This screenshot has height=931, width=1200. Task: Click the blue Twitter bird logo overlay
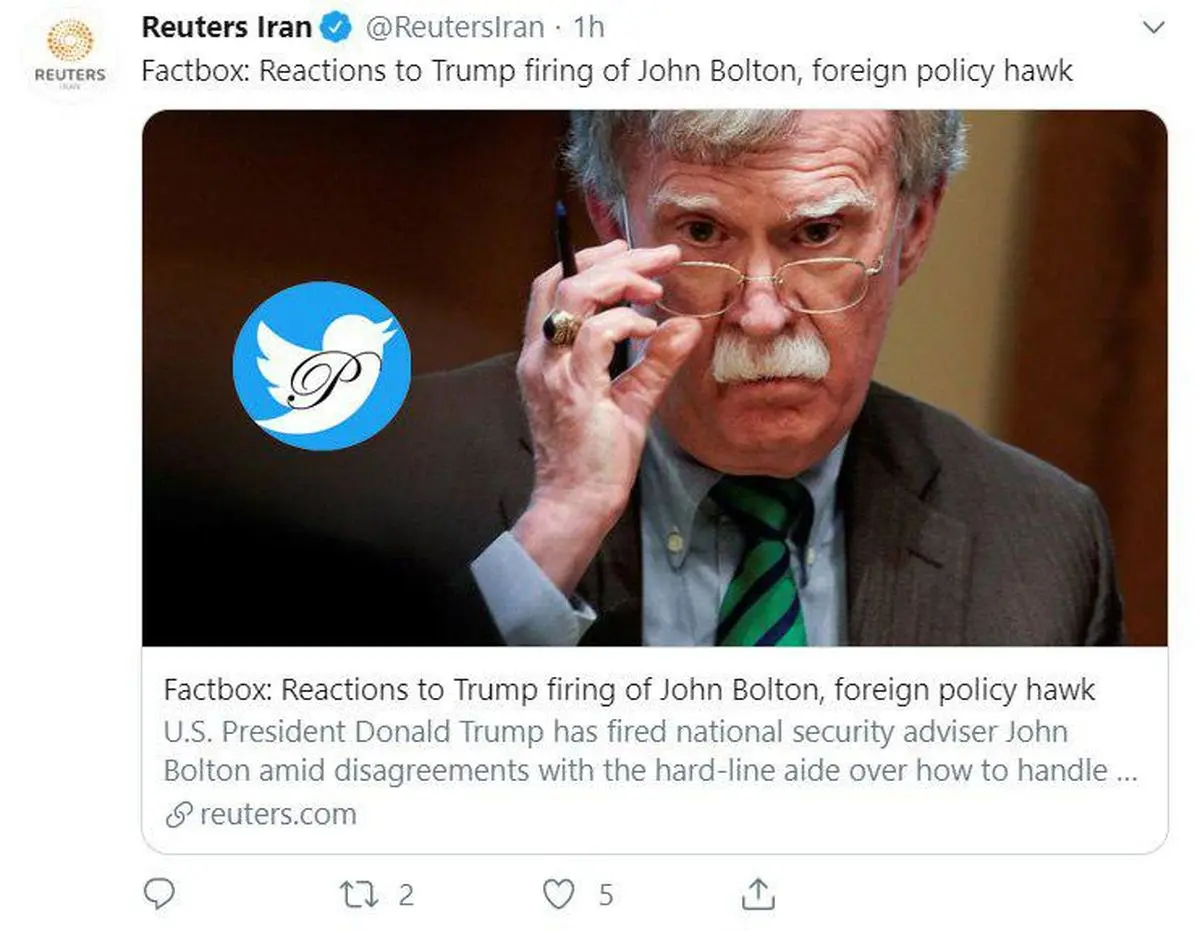coord(322,365)
